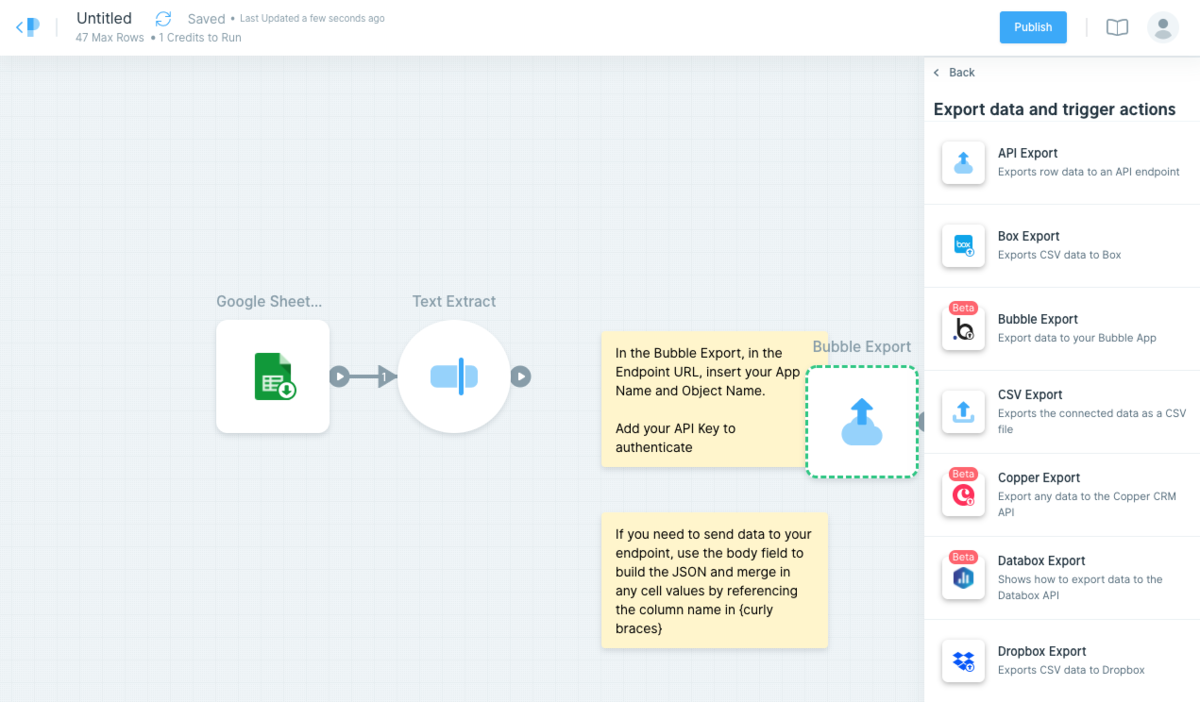Click the Google Sheets output arrow connector
The height and width of the screenshot is (702, 1200).
coord(340,377)
